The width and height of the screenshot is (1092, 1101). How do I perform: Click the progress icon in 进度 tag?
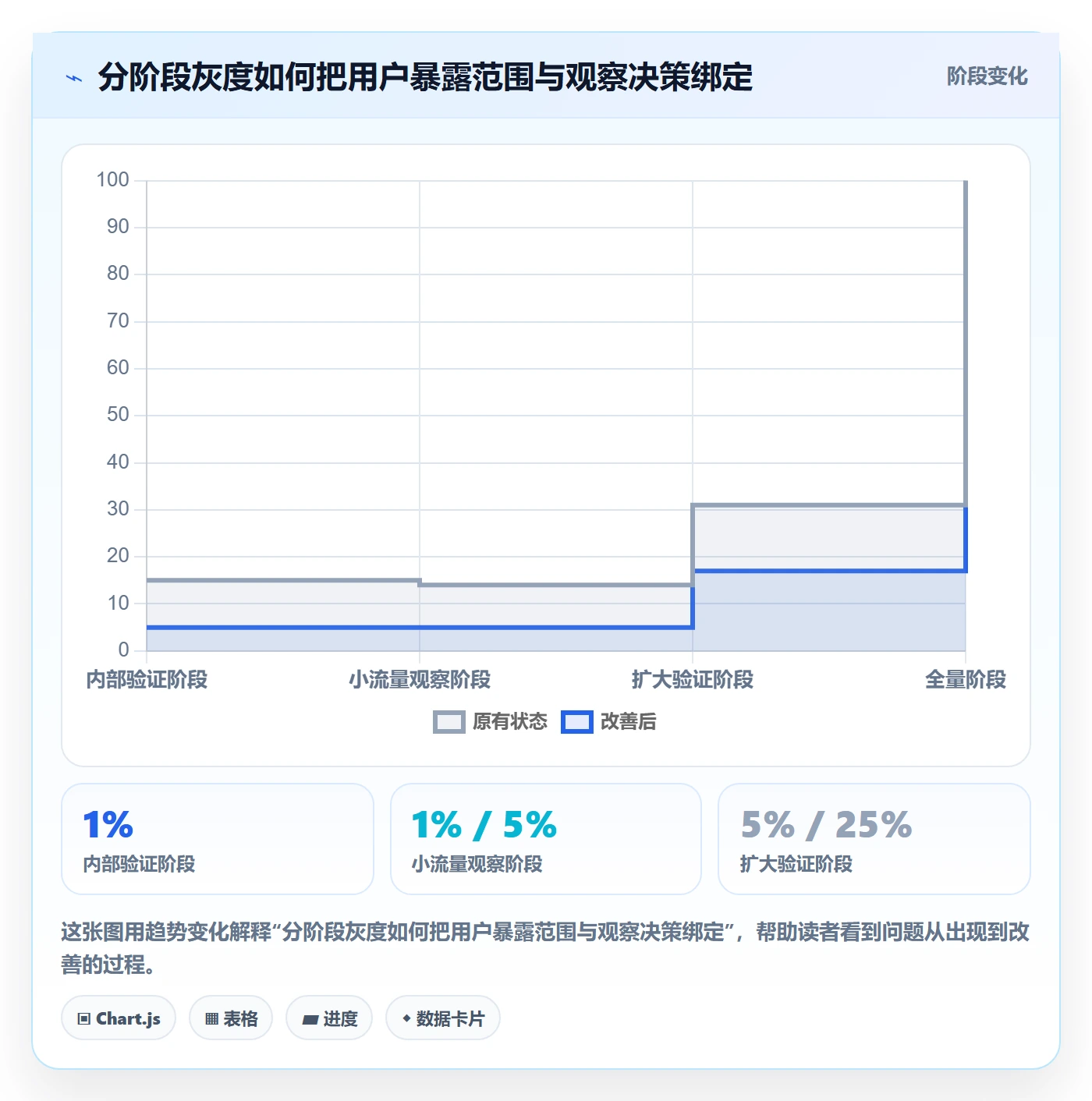click(x=310, y=1019)
